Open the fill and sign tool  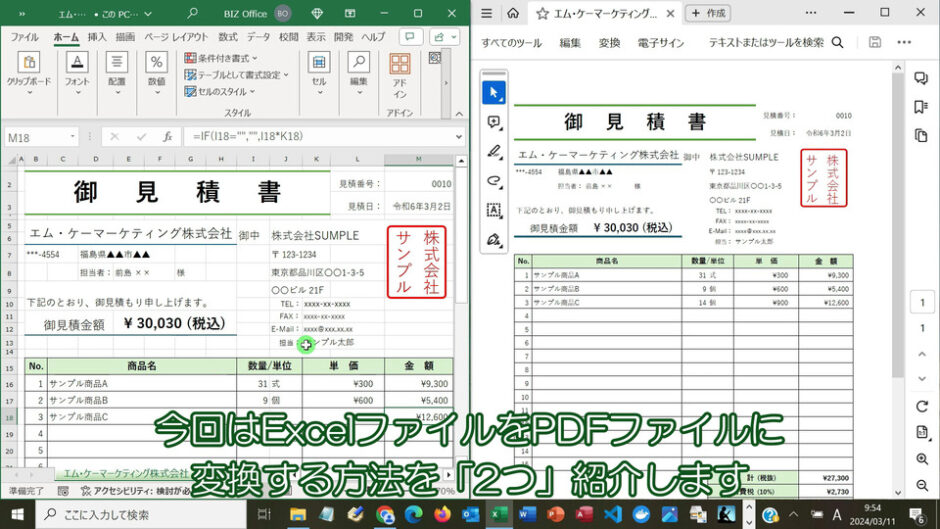click(494, 240)
